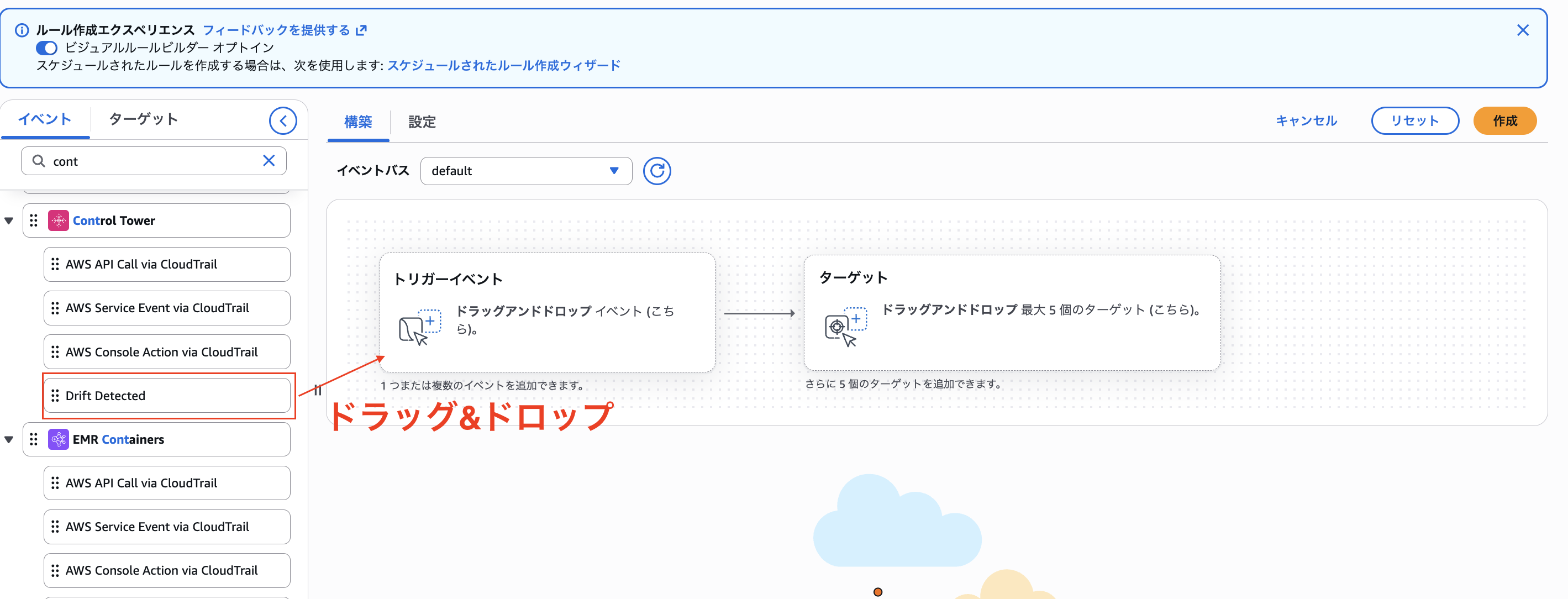1568x599 pixels.
Task: Click the search magnifier icon
Action: pos(38,161)
